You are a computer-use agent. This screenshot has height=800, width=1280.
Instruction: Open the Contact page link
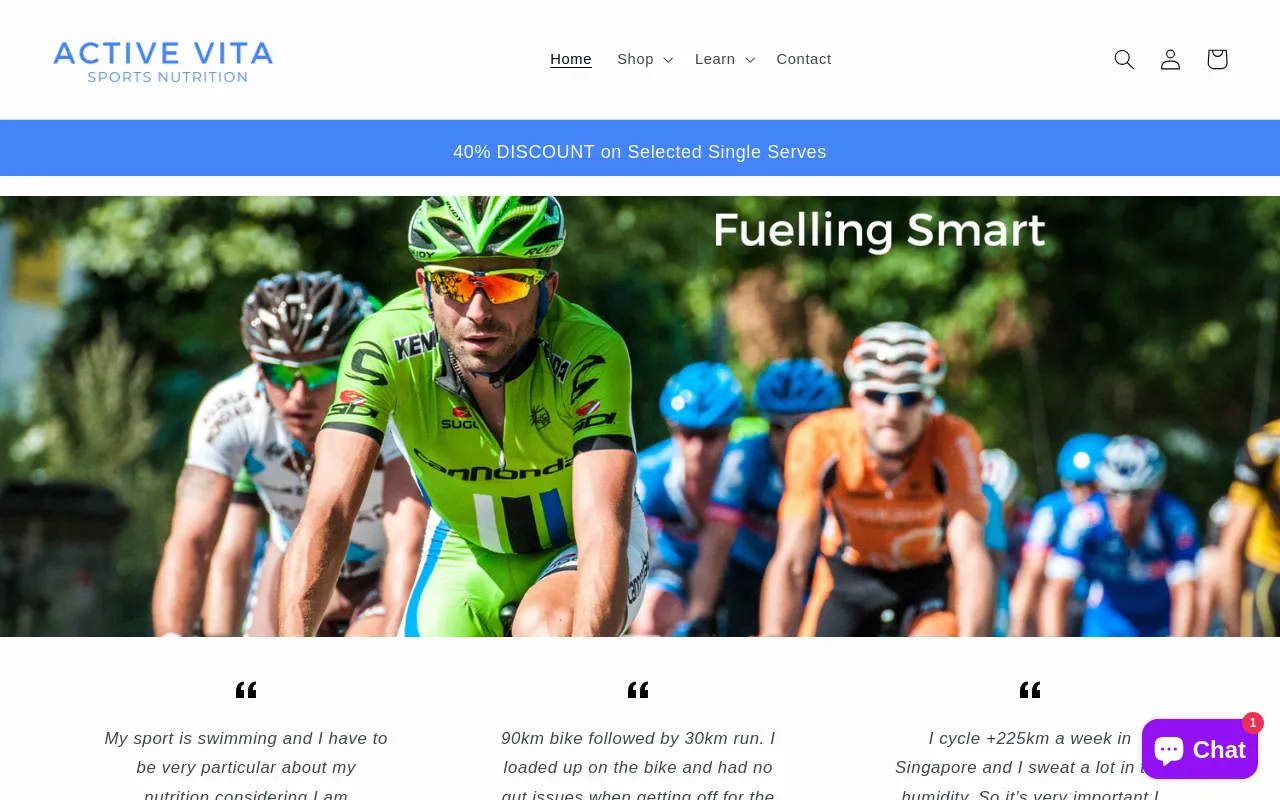[x=804, y=59]
